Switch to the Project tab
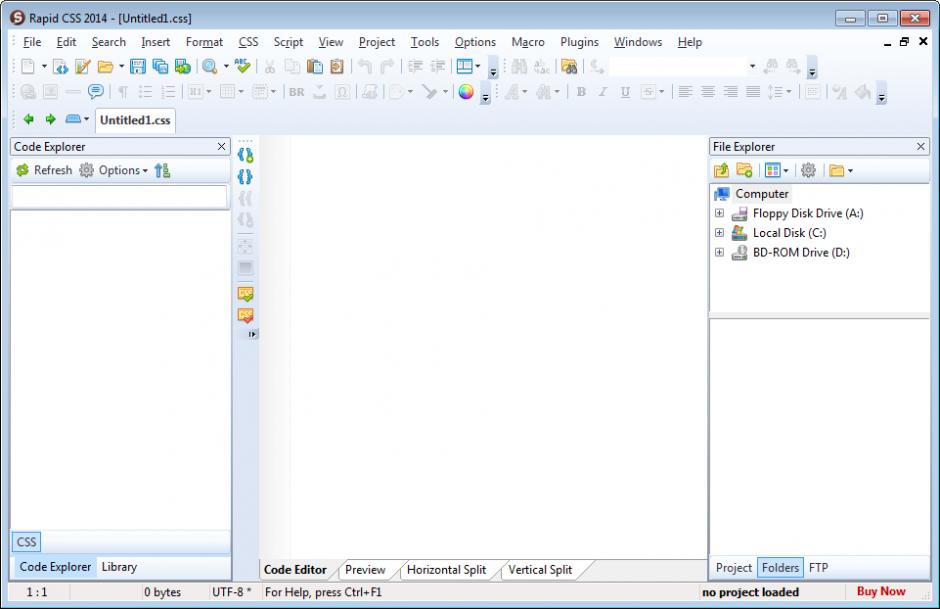Image resolution: width=940 pixels, height=609 pixels. [x=733, y=567]
